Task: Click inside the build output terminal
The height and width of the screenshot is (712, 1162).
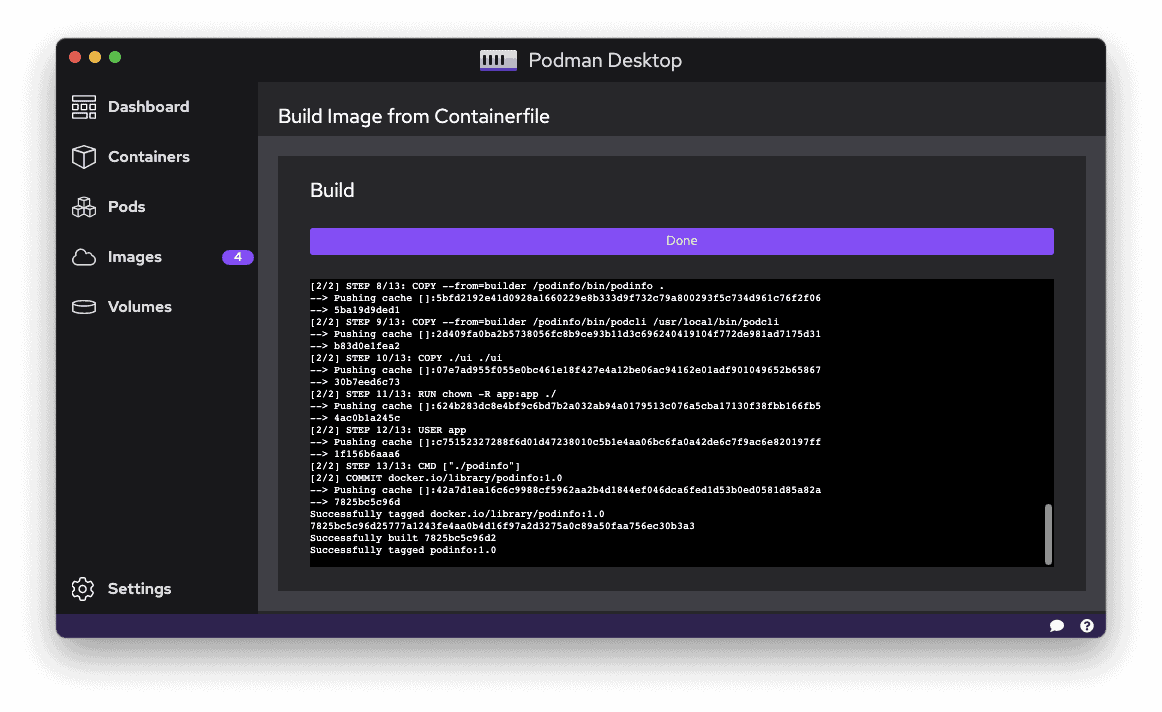Action: 681,423
